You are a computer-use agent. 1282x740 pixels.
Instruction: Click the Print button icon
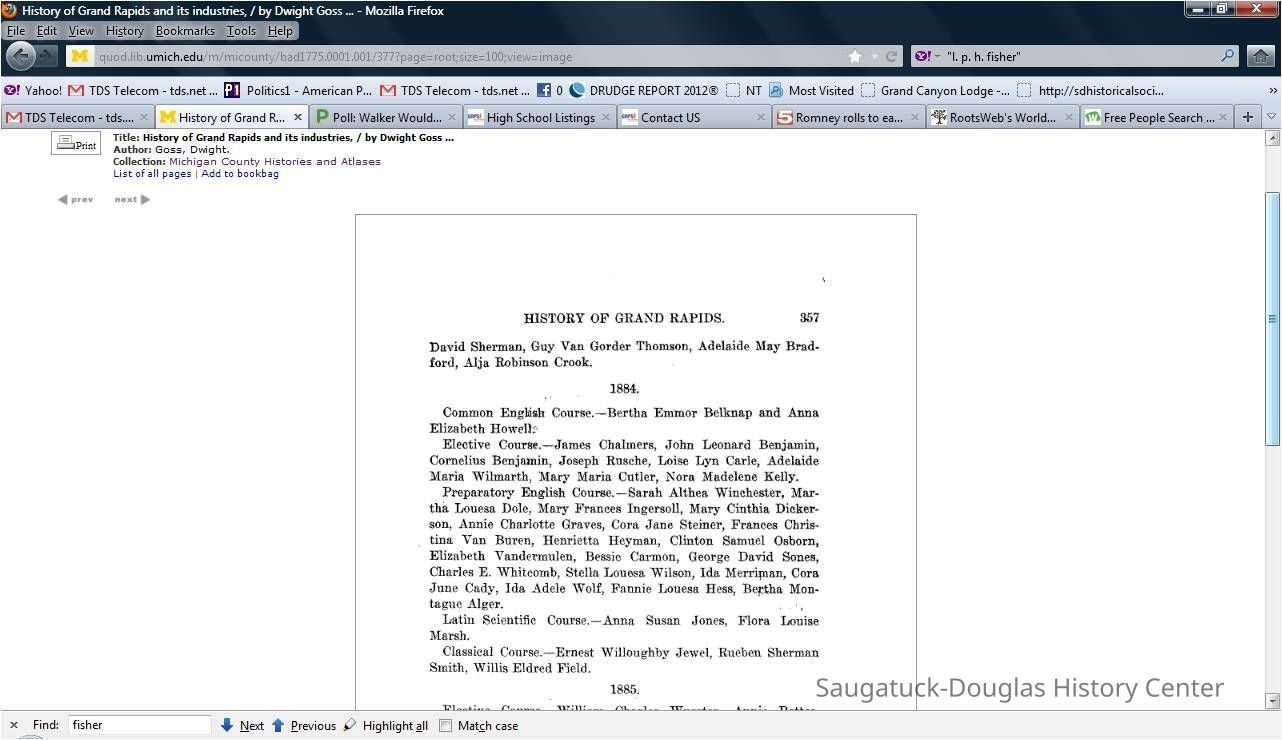tap(76, 144)
